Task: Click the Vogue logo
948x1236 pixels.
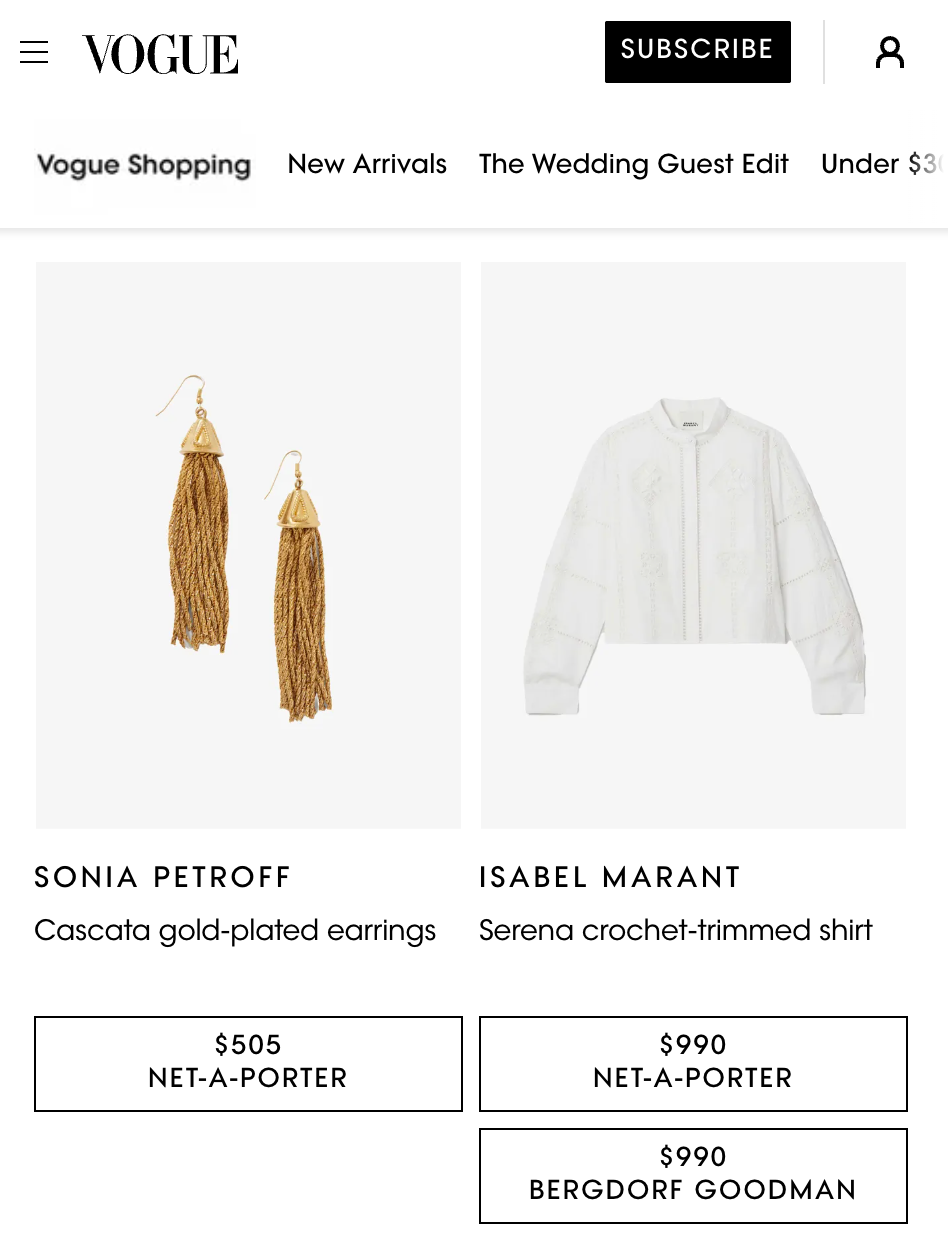Action: (x=160, y=54)
